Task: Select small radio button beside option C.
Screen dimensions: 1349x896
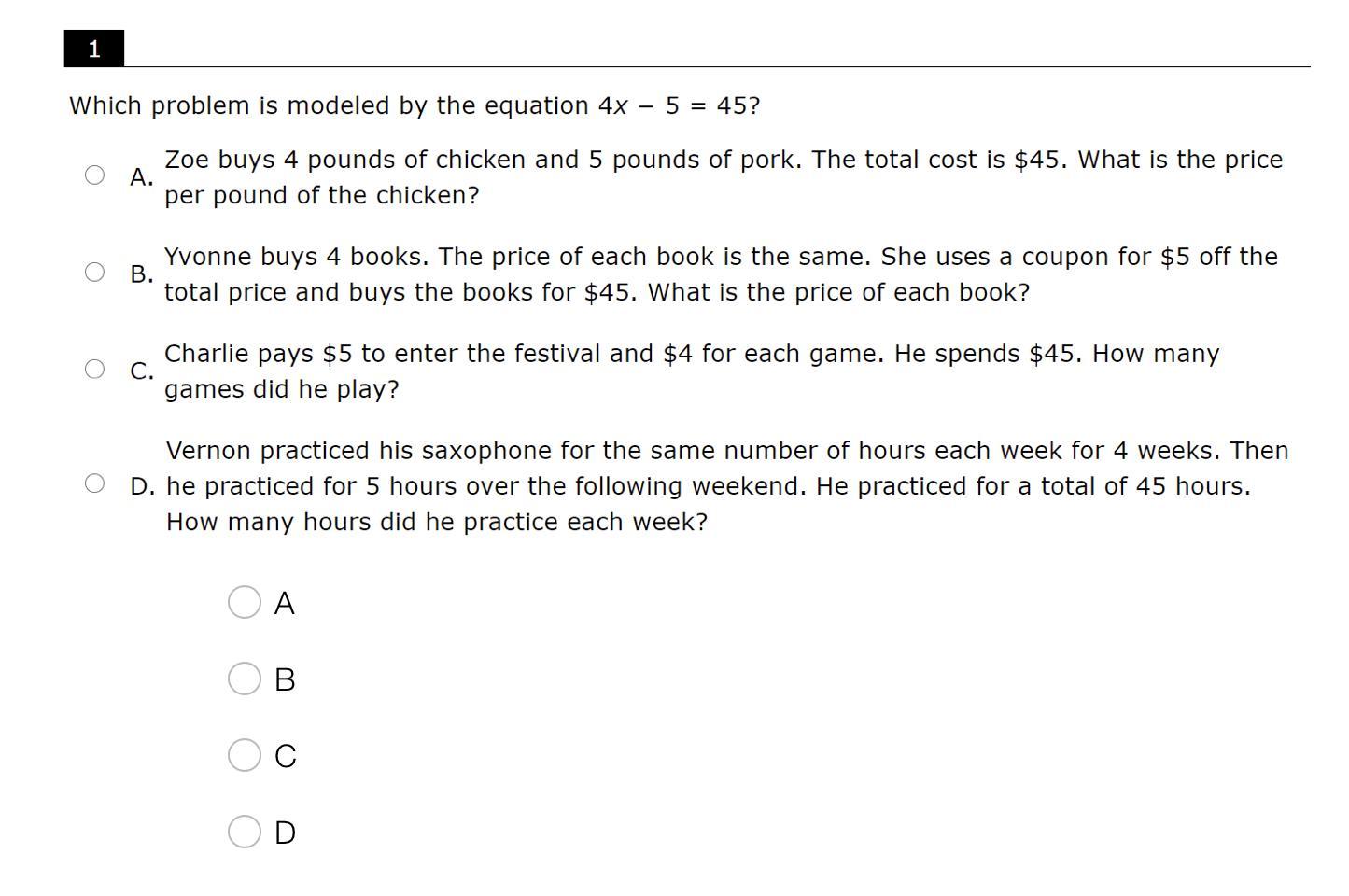Action: [x=94, y=369]
